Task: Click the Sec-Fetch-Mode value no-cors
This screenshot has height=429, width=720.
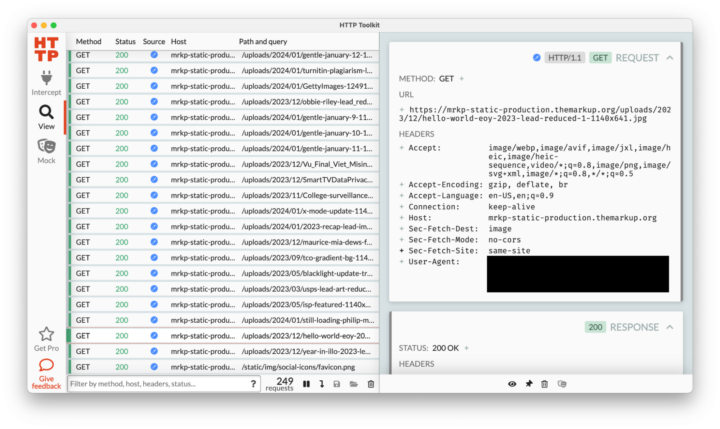Action: (504, 240)
